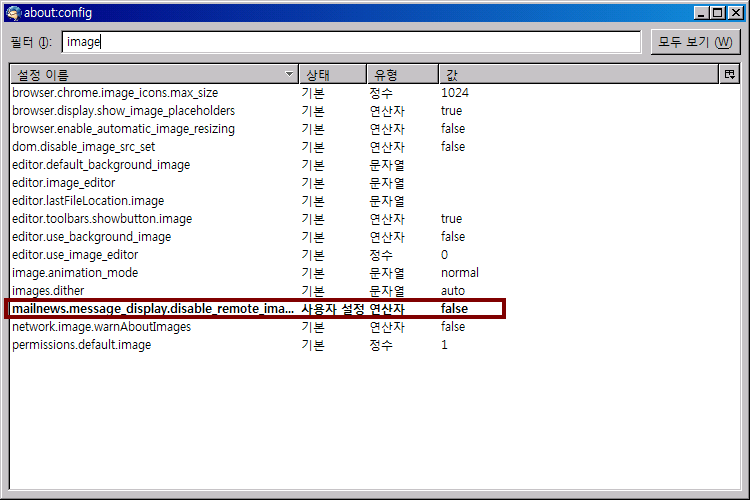The width and height of the screenshot is (750, 500).
Task: Maximize the about:config window
Action: 718,13
